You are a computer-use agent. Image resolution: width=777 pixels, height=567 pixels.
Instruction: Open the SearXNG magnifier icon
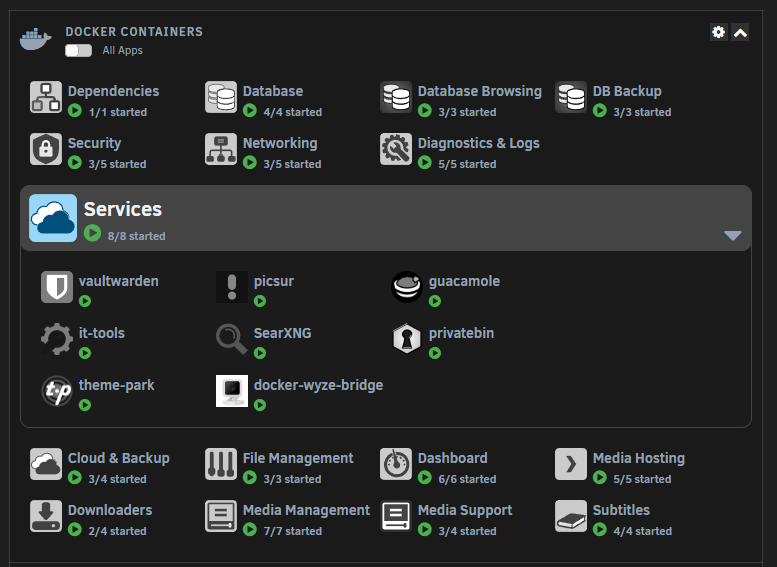point(232,339)
